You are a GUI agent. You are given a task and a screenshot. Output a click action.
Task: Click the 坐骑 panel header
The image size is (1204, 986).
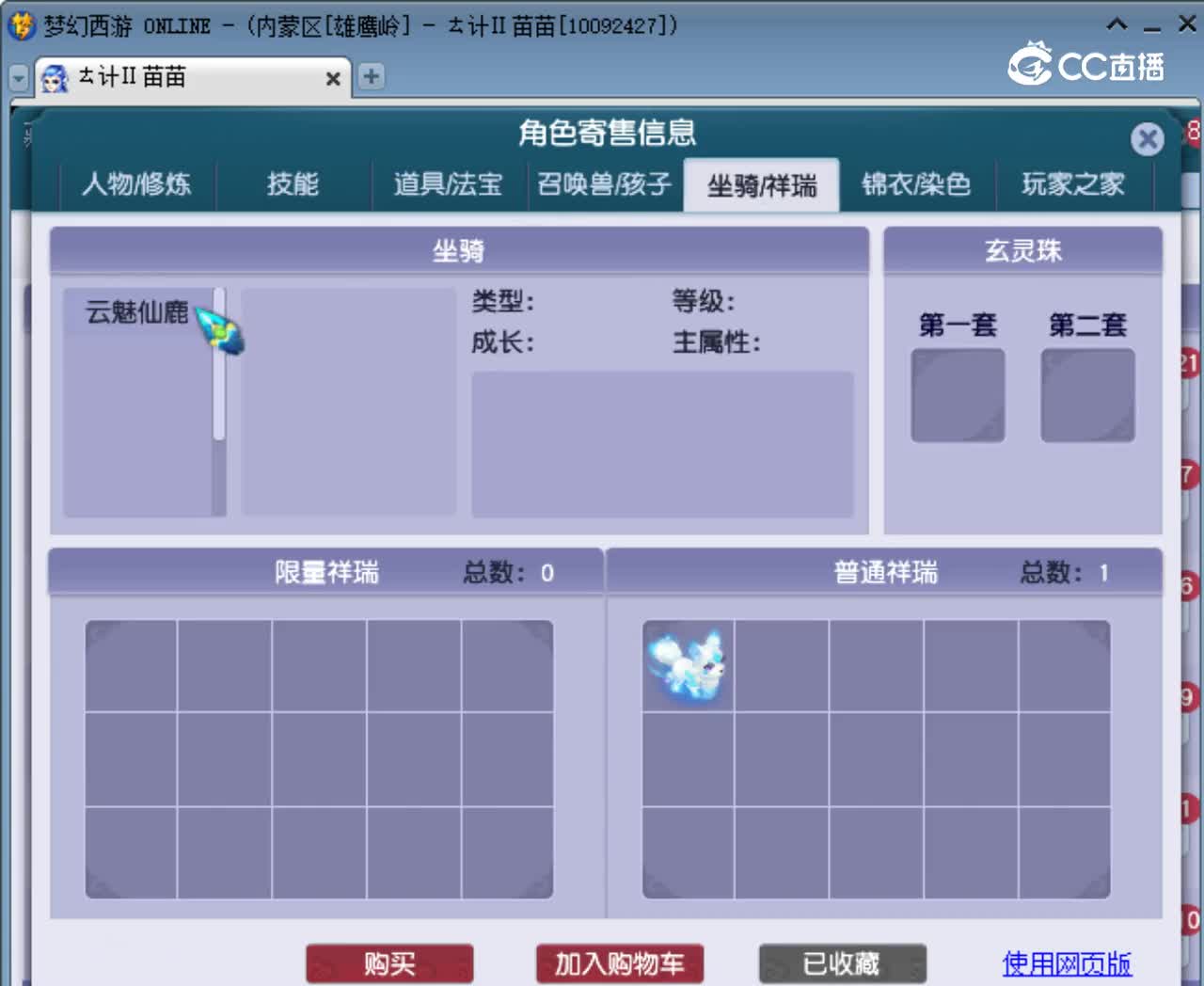click(459, 250)
